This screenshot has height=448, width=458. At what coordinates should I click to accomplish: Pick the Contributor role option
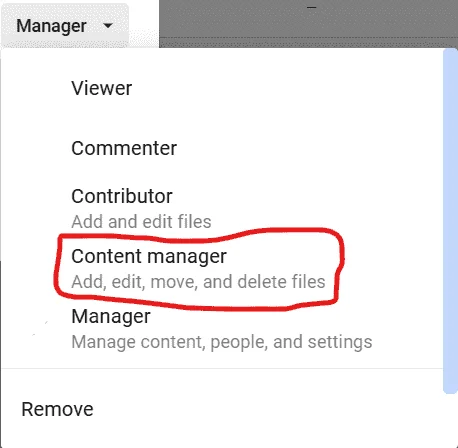click(222, 208)
